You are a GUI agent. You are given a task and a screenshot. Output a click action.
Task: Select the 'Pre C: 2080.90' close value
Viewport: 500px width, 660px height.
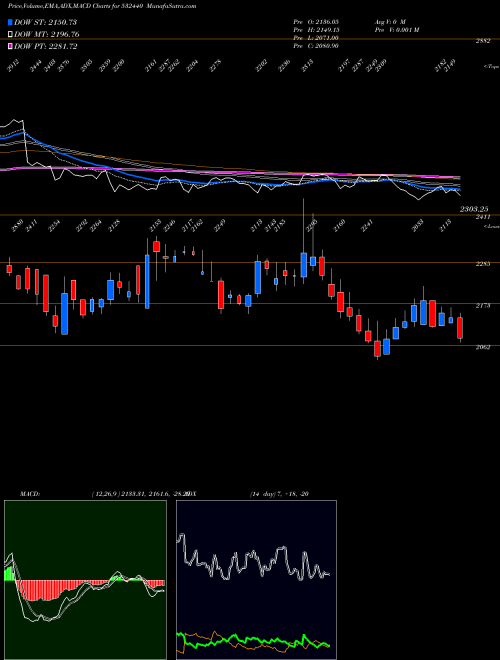(316, 46)
